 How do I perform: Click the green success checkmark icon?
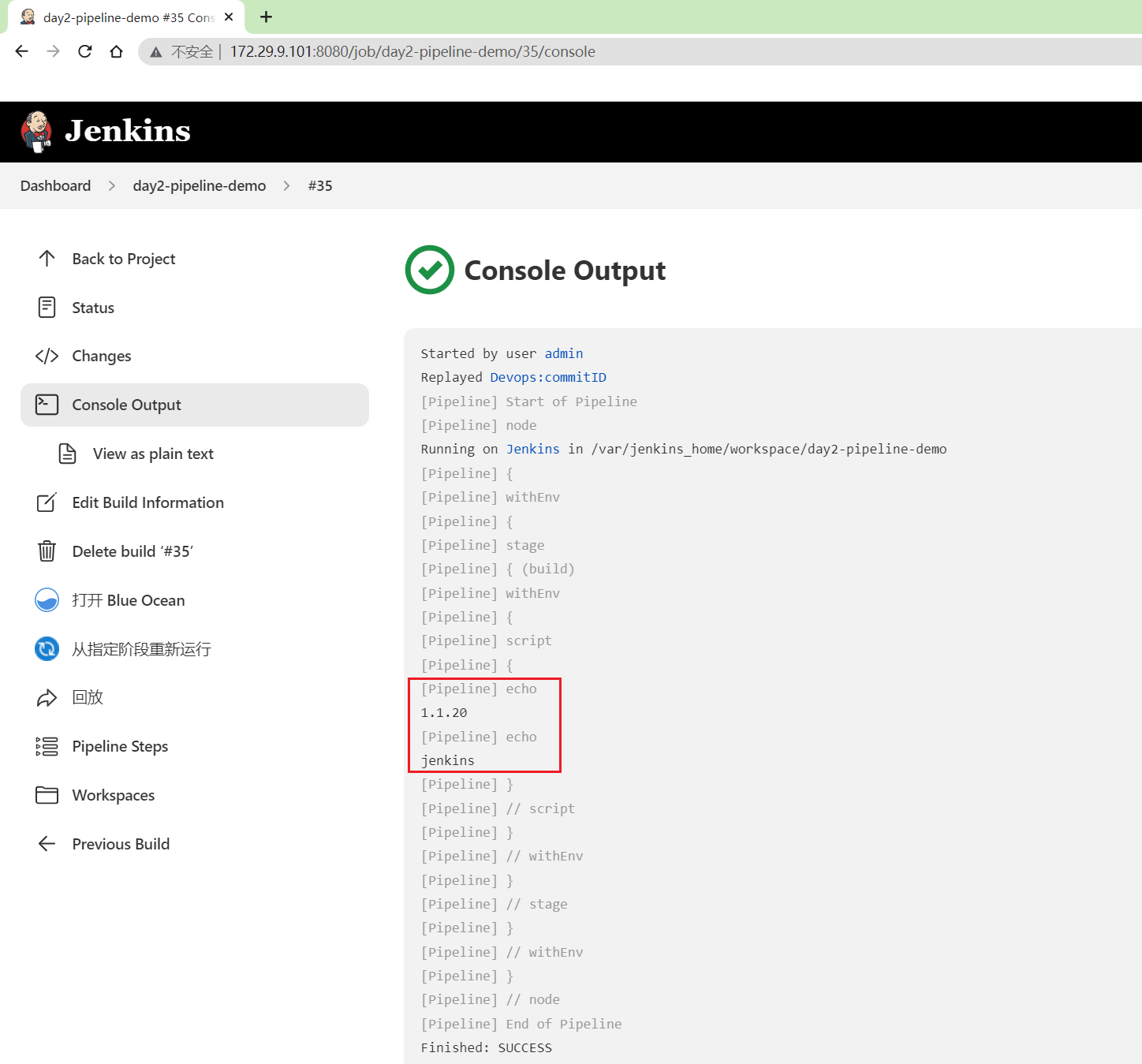tap(430, 270)
